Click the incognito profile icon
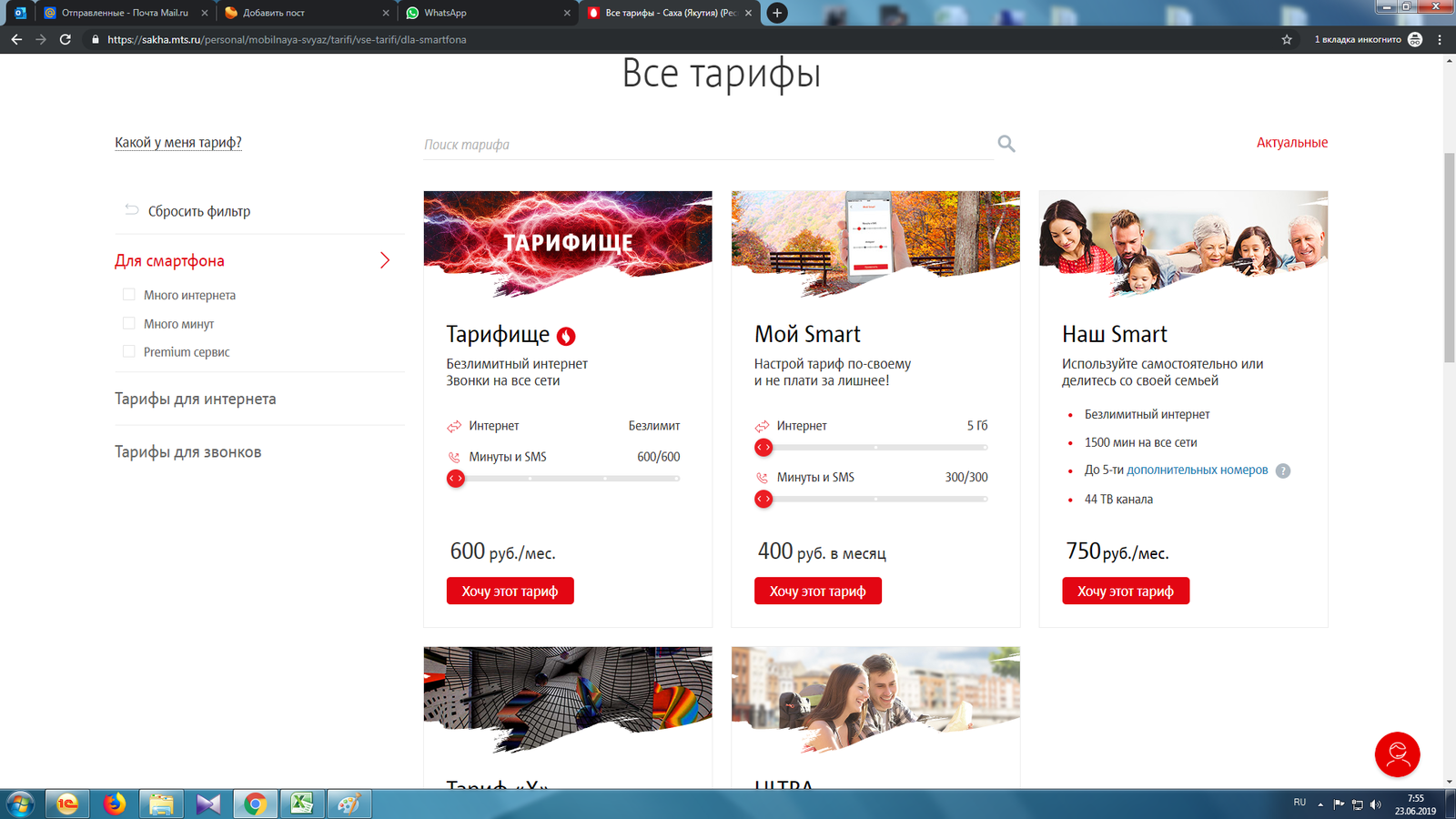The height and width of the screenshot is (819, 1456). pos(1415,39)
